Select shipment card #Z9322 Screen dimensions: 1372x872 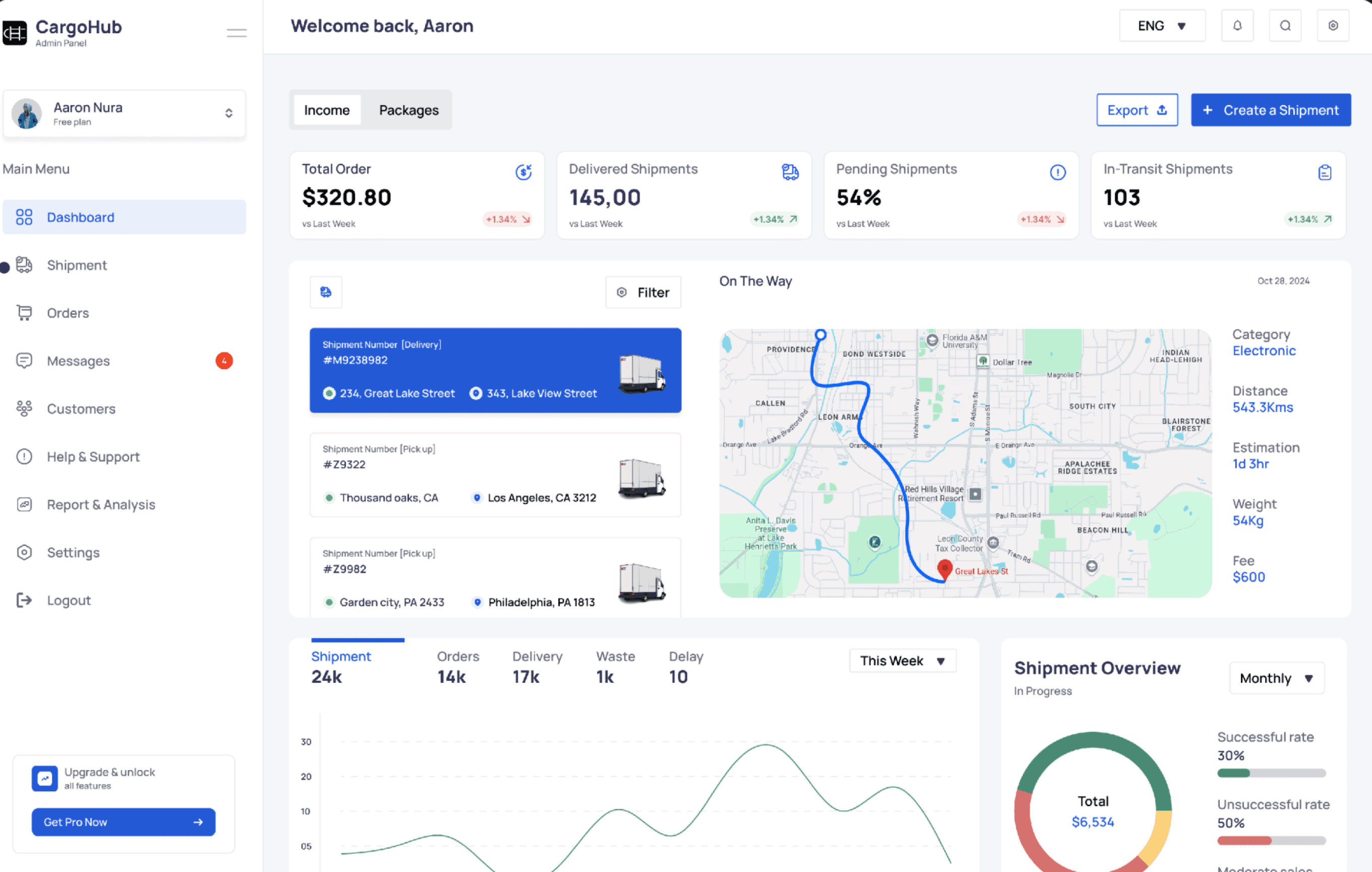pyautogui.click(x=494, y=474)
